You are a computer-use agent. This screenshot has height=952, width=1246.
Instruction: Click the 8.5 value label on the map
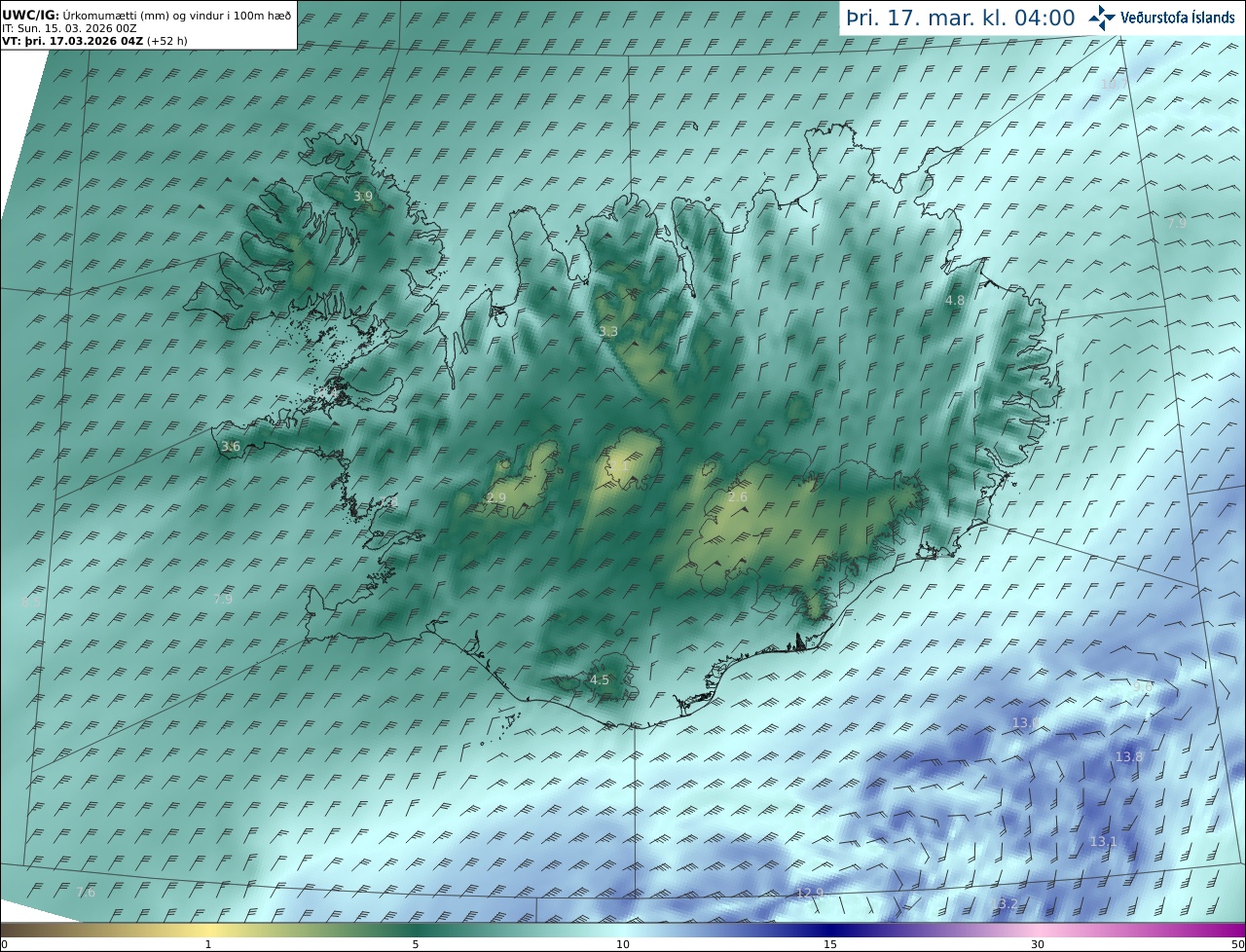pyautogui.click(x=30, y=603)
